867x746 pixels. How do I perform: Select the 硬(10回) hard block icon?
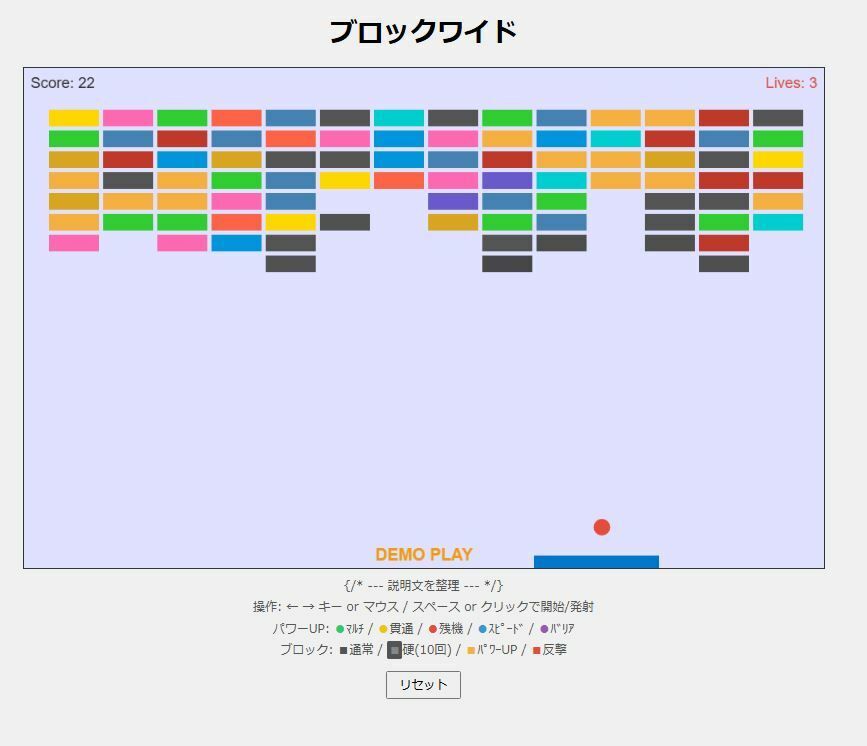point(392,650)
